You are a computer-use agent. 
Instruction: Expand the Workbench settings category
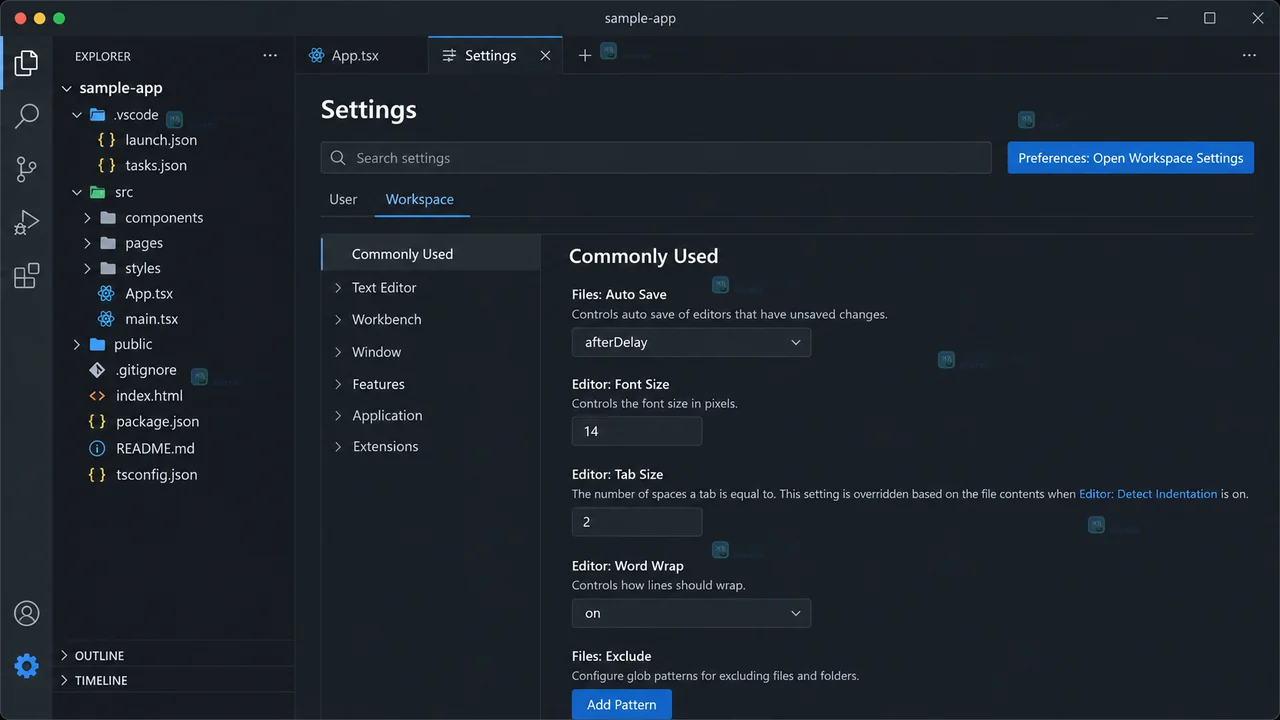pos(337,320)
